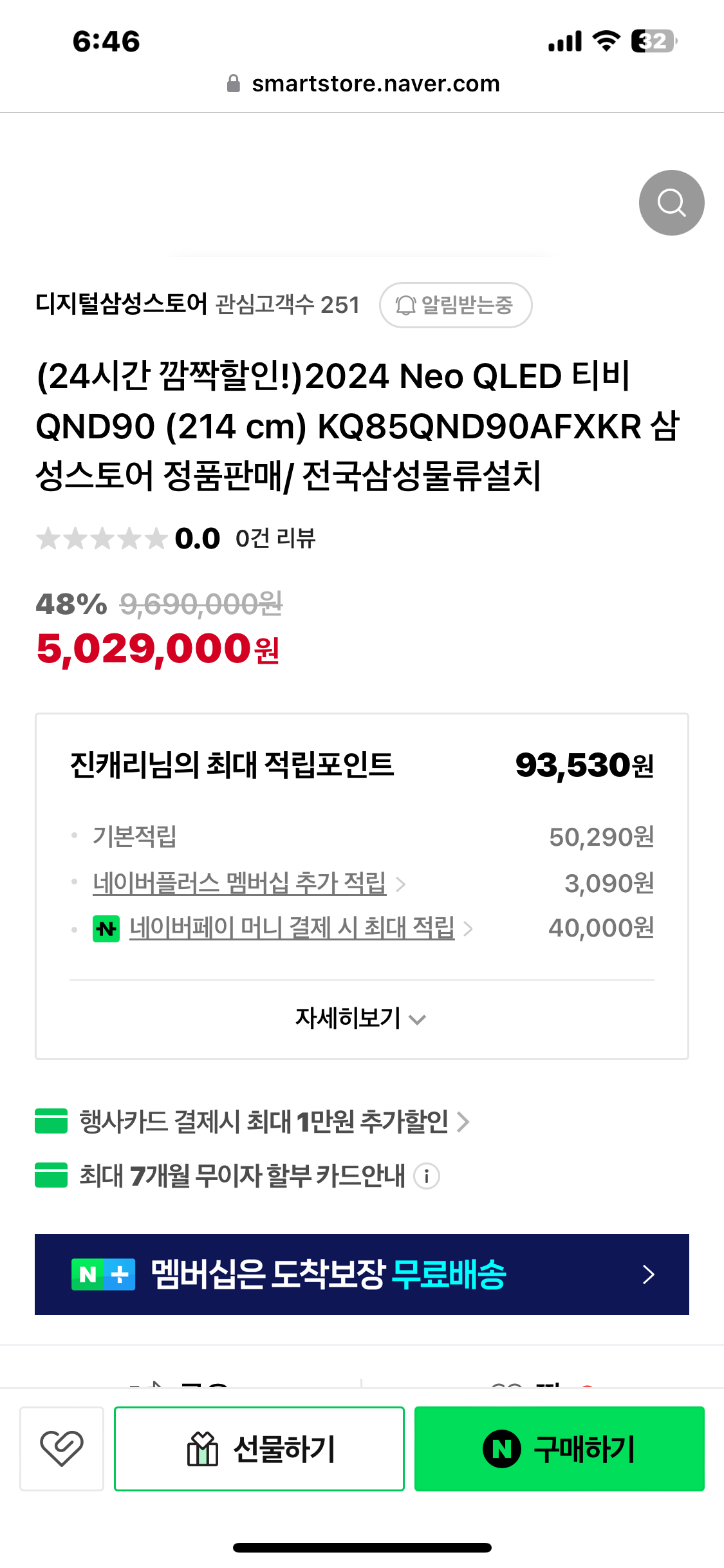Tap the smartstore.naver.com address bar
Image resolution: width=724 pixels, height=1568 pixels.
tap(375, 84)
